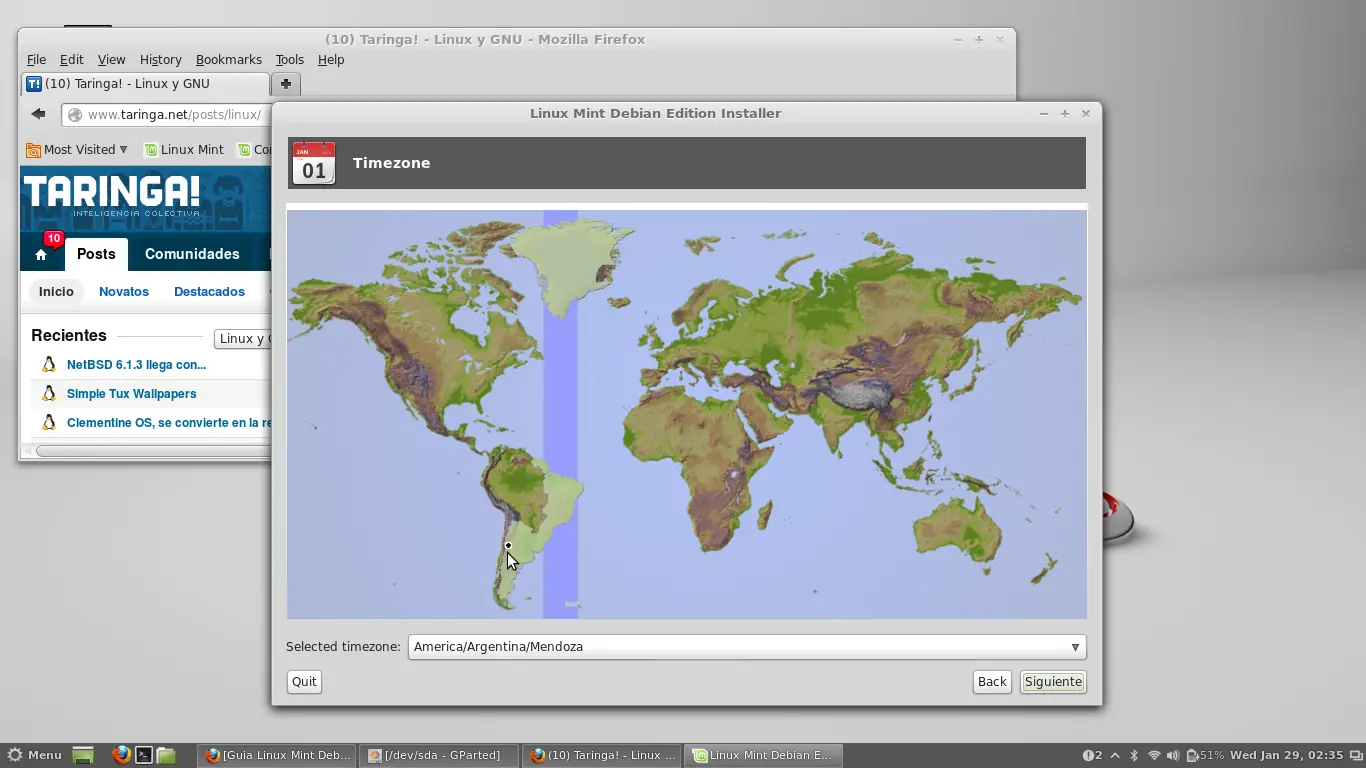
Task: Open the File menu in Firefox
Action: [36, 60]
